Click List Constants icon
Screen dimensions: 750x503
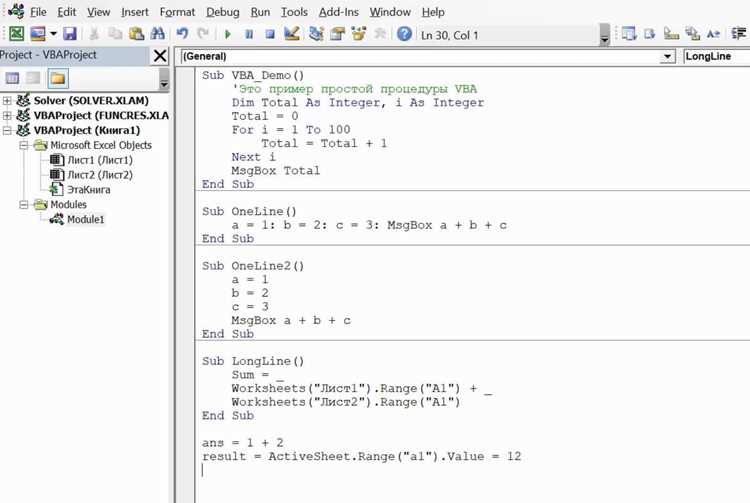650,34
